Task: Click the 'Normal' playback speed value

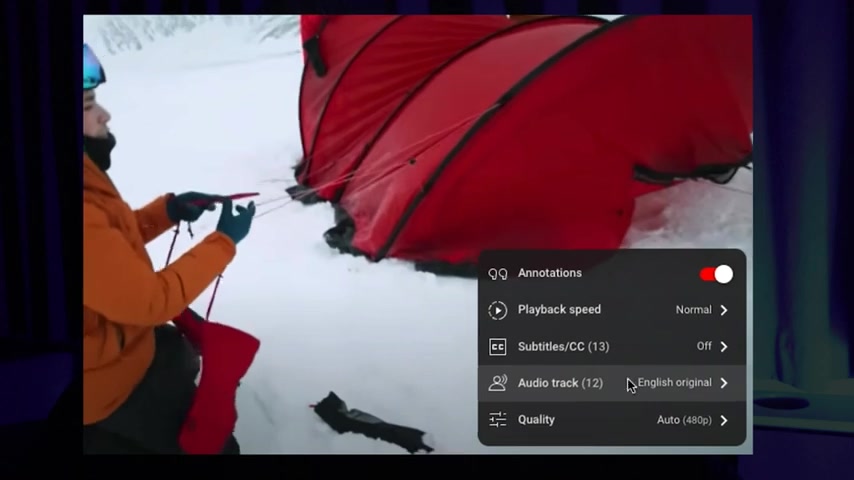Action: (693, 309)
